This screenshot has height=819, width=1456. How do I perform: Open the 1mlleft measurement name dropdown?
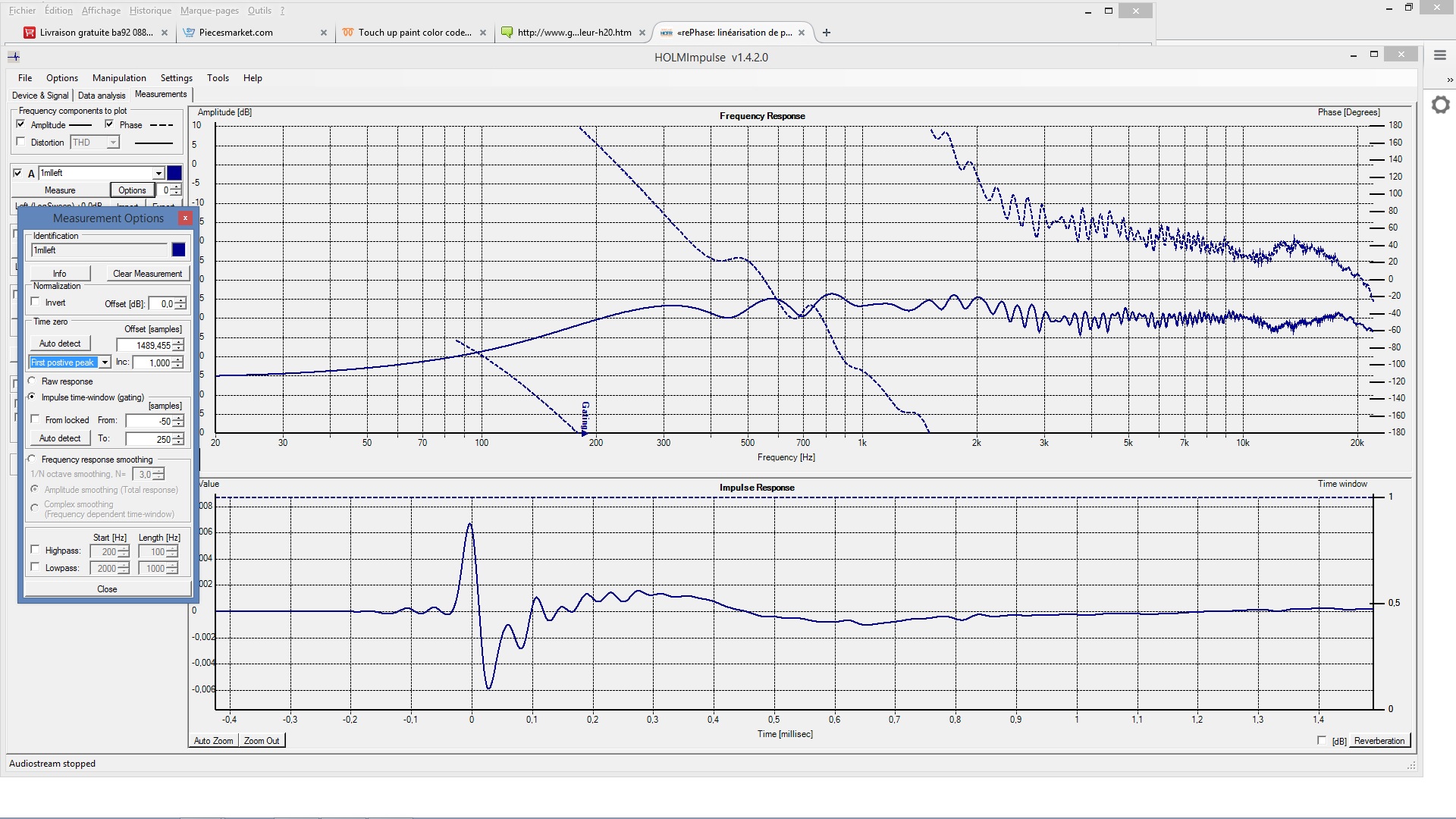pyautogui.click(x=158, y=173)
